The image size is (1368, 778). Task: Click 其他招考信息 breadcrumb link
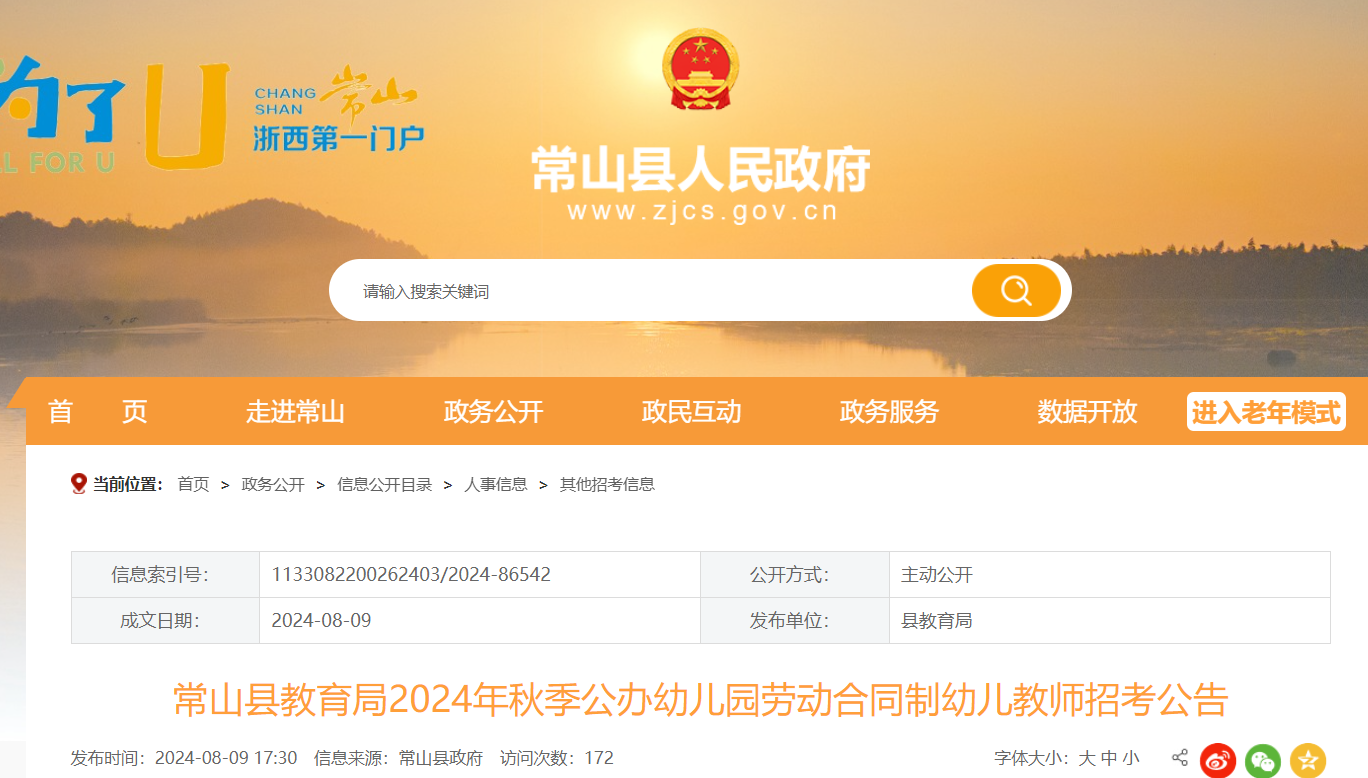[607, 484]
